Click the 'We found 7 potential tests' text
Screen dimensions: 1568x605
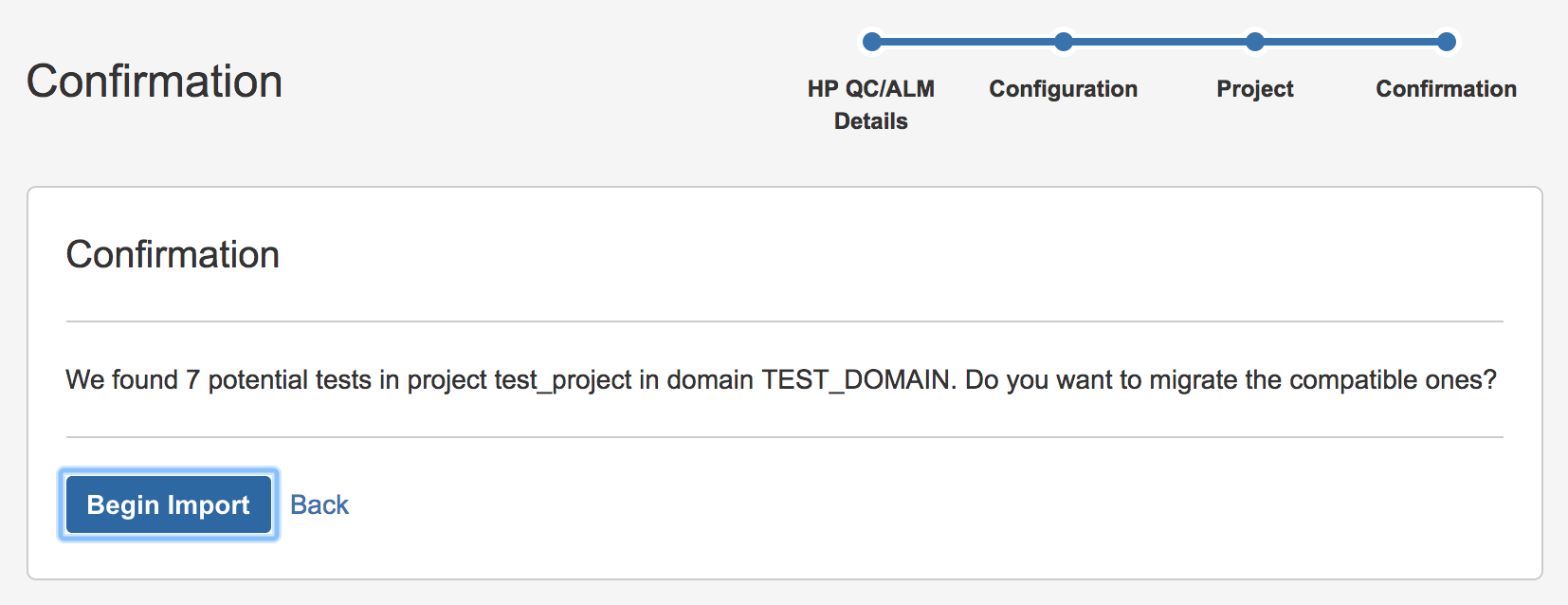[x=219, y=380]
